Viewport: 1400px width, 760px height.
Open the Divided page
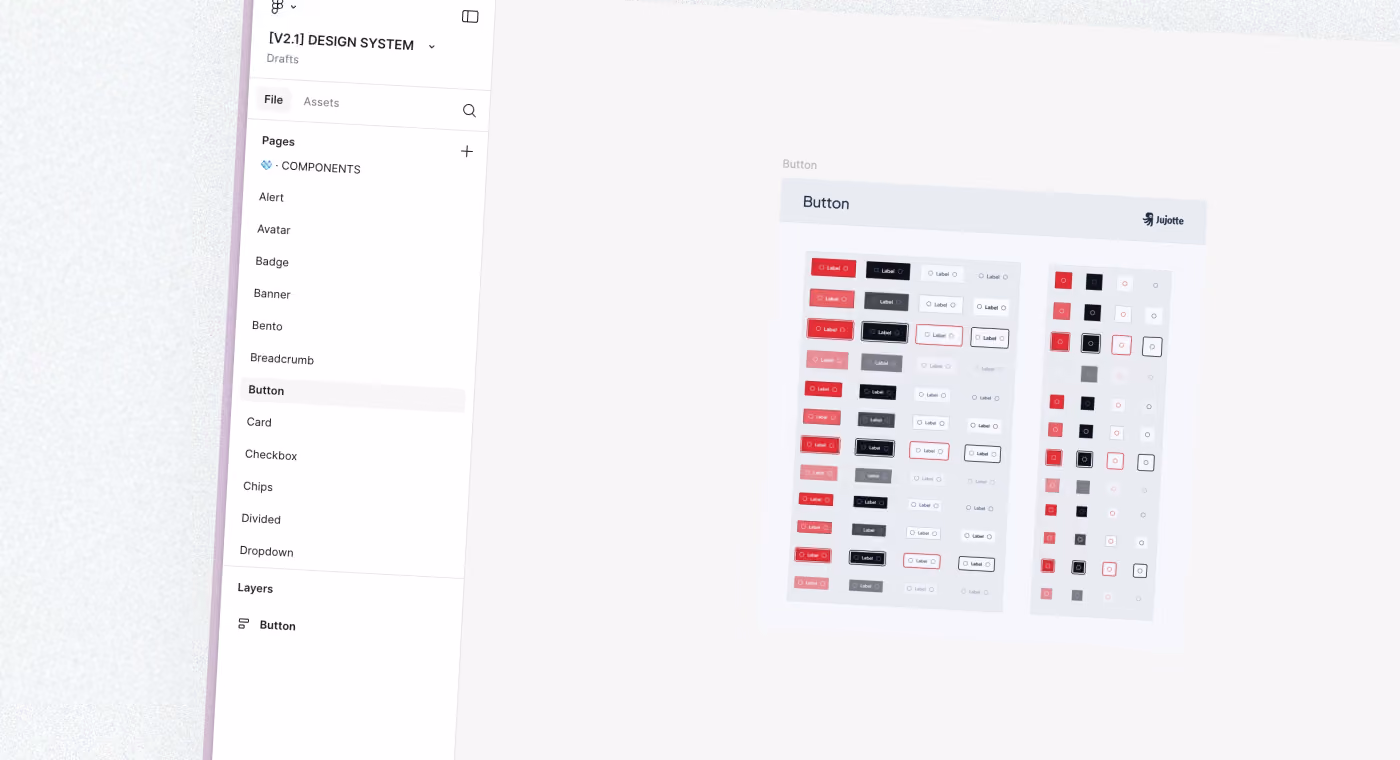tap(261, 519)
